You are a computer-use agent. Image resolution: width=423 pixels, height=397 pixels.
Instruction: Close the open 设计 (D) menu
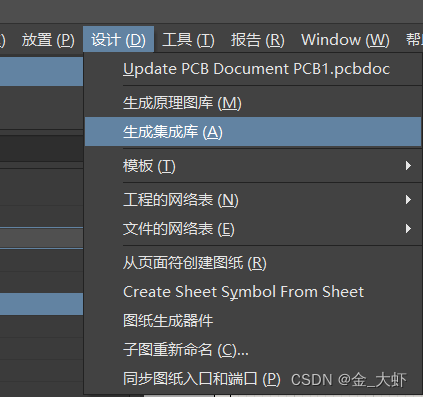click(x=118, y=40)
